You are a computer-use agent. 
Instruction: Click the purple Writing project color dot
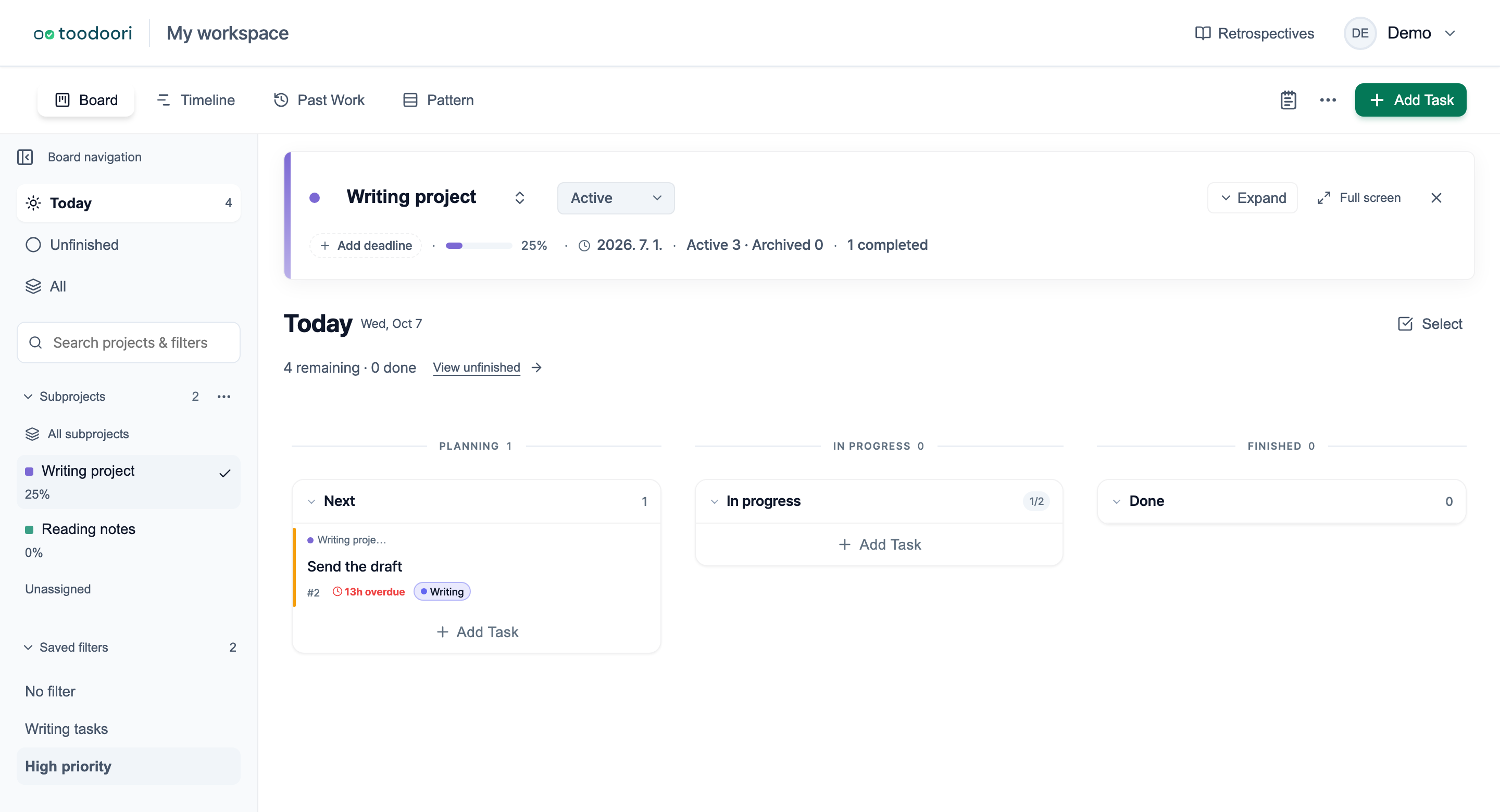(x=315, y=198)
